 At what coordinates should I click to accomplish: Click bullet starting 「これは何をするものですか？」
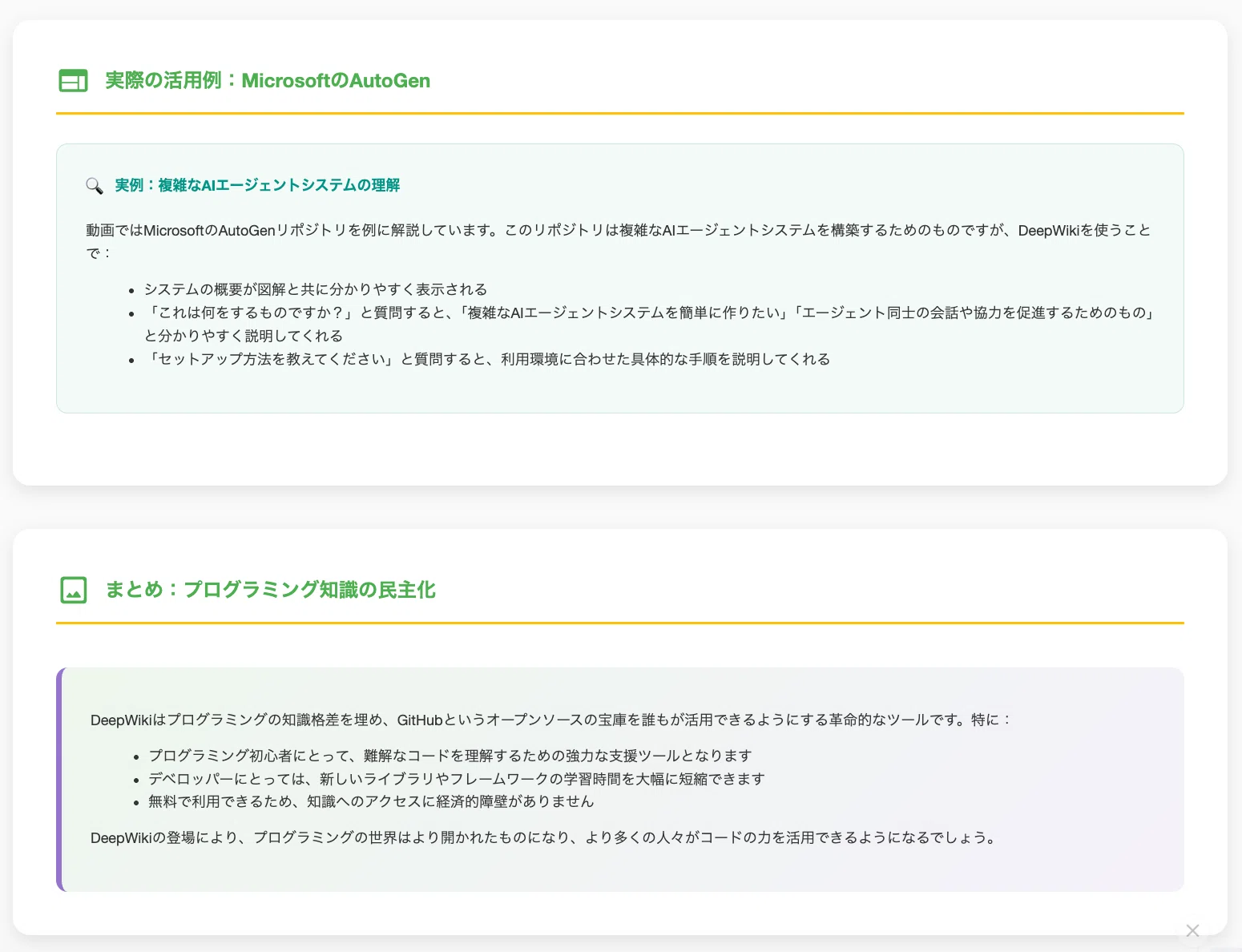tap(650, 324)
